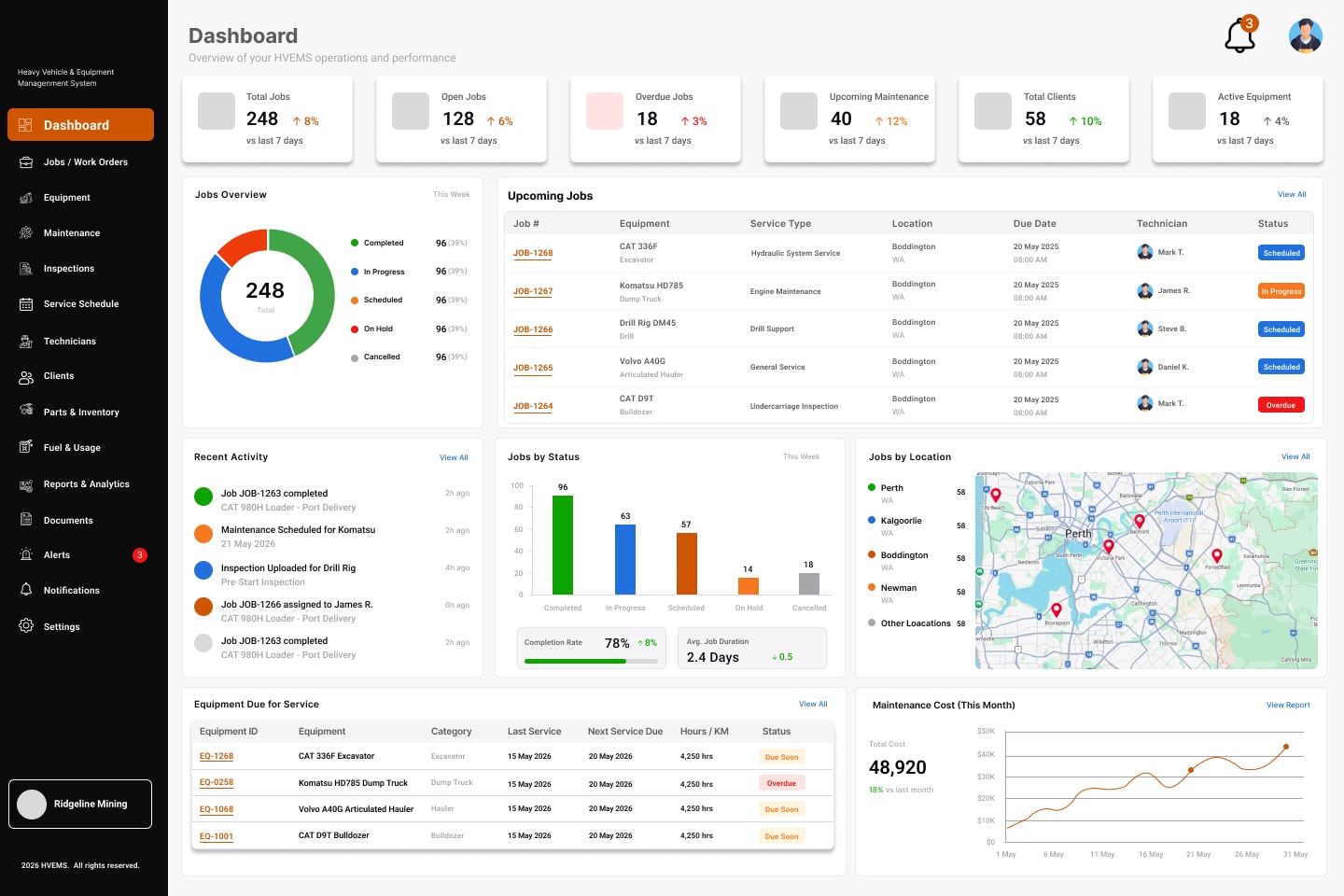Open the notifications bell icon
The image size is (1344, 896).
(1240, 36)
